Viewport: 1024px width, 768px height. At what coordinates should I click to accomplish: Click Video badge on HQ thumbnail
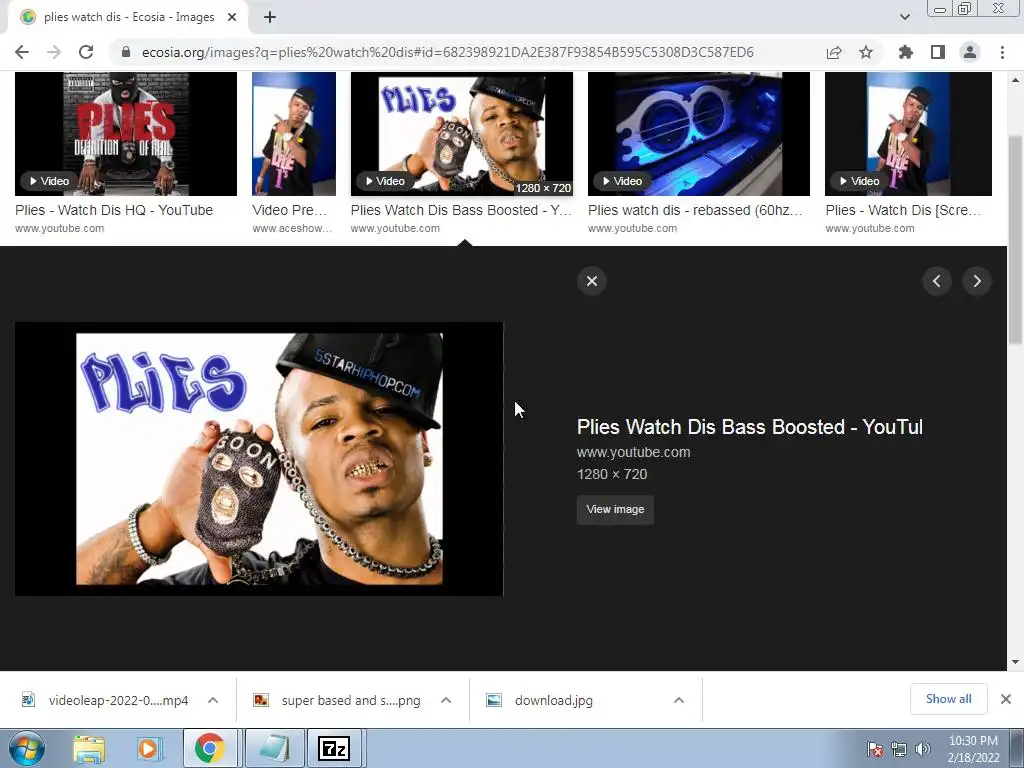pyautogui.click(x=49, y=181)
